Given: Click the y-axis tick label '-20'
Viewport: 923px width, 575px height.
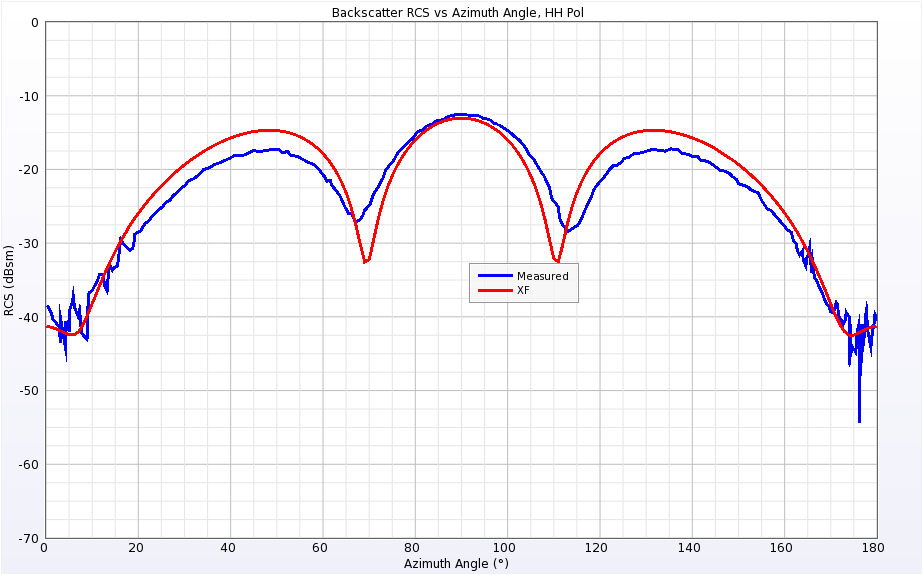Looking at the screenshot, I should 30,169.
